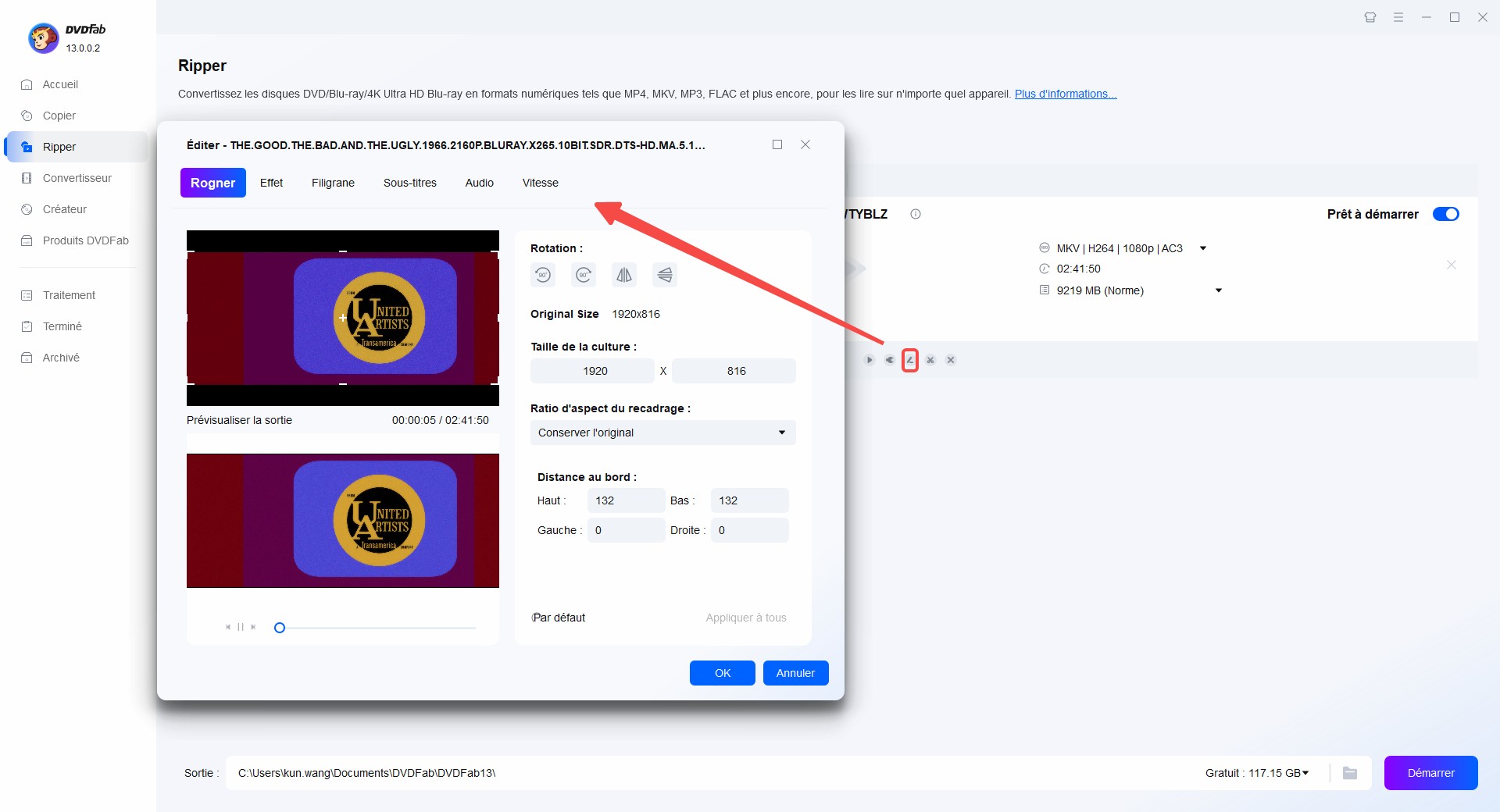
Task: Click the output preview image
Action: [x=343, y=521]
